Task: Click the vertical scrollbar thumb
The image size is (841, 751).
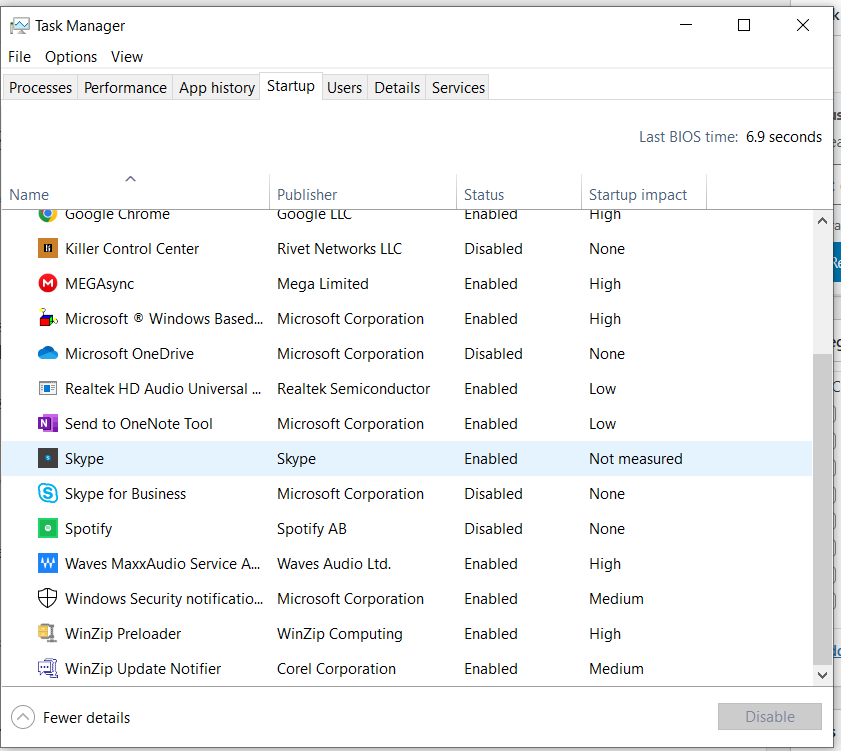Action: click(822, 509)
